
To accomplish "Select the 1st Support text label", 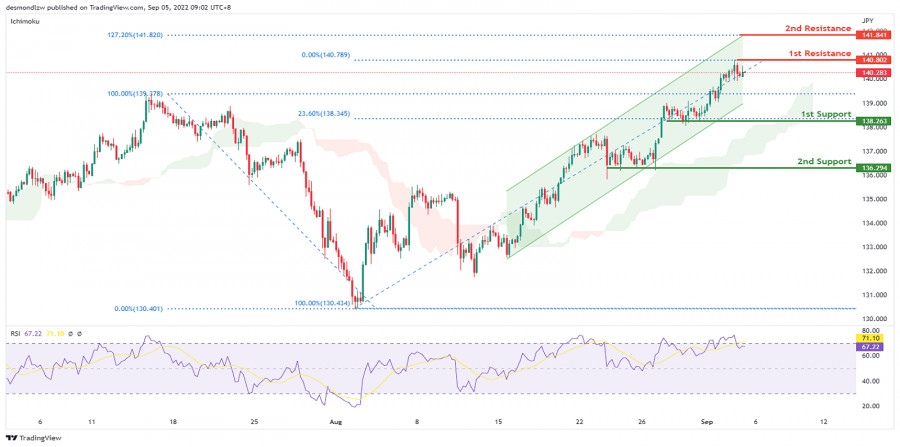I will click(x=825, y=114).
